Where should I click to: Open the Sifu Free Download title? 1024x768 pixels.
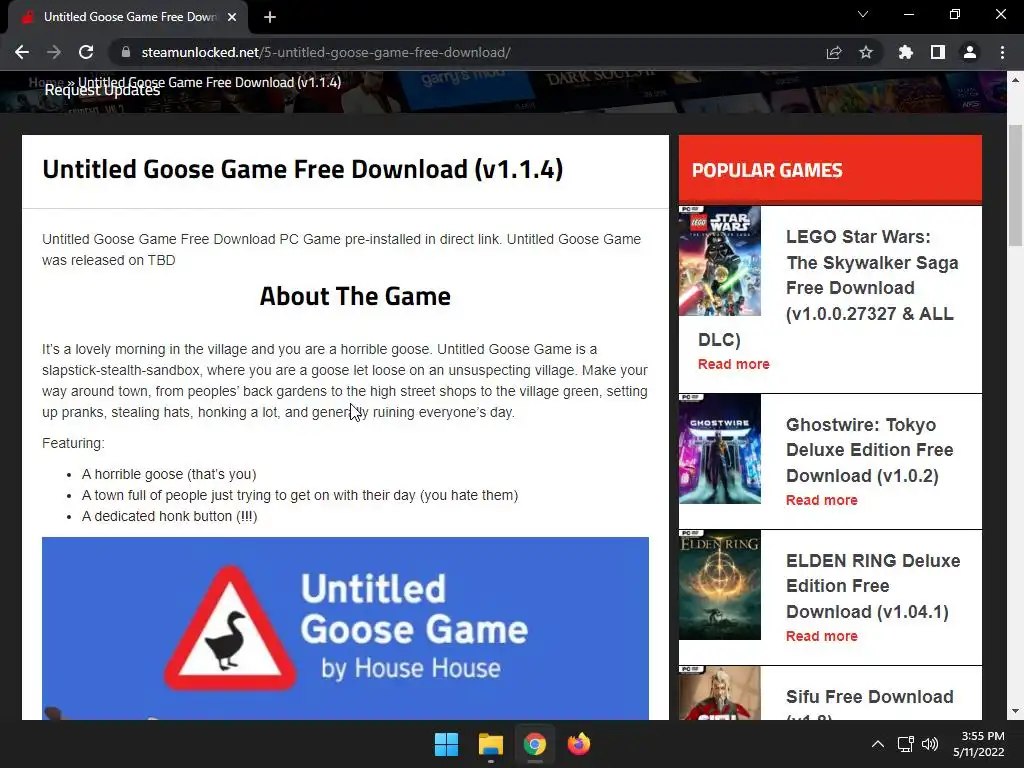pos(869,697)
